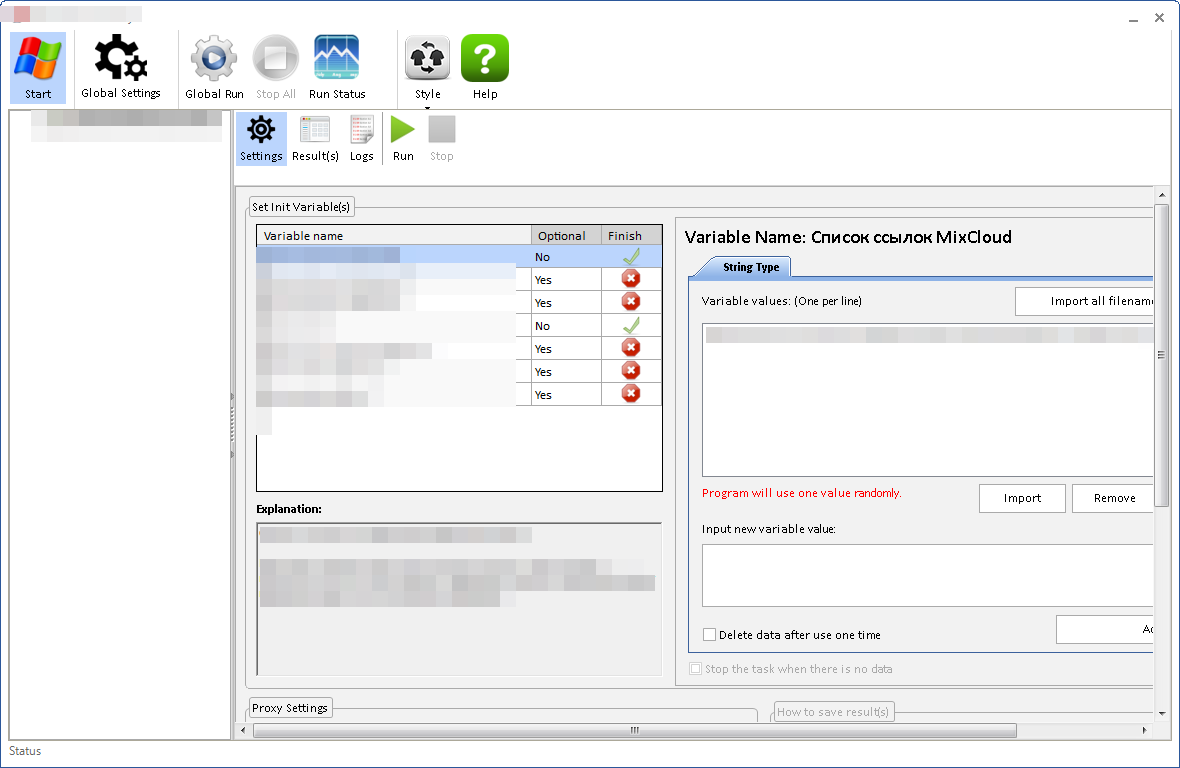Run the task with green play icon
The image size is (1180, 768).
click(403, 138)
